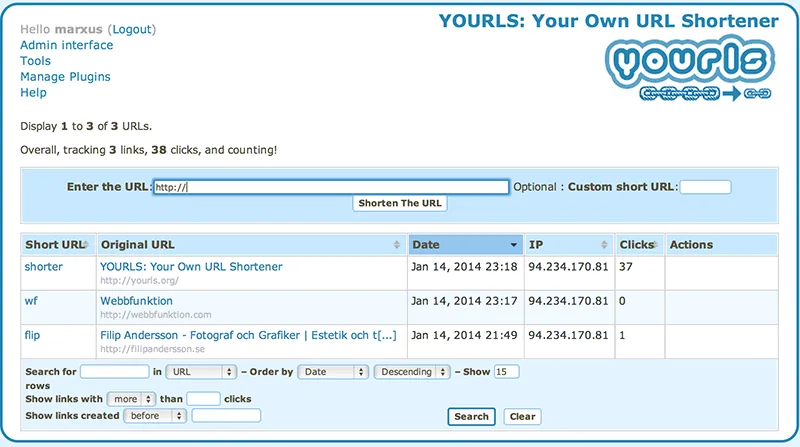Screen dimensions: 800x447
Task: Open the YOURLS title link in header
Action: pos(609,21)
